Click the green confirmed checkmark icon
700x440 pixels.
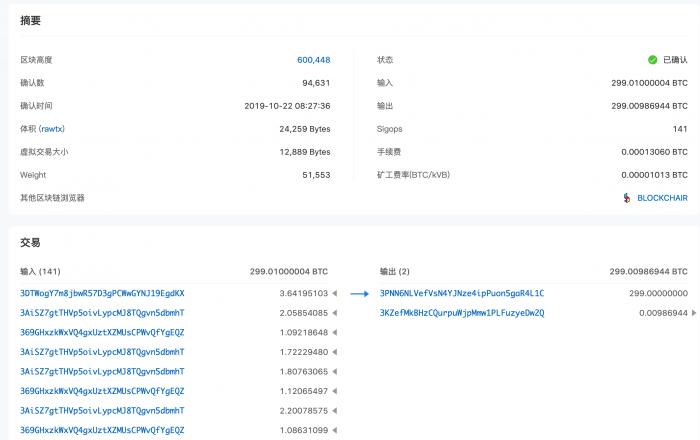click(x=652, y=60)
